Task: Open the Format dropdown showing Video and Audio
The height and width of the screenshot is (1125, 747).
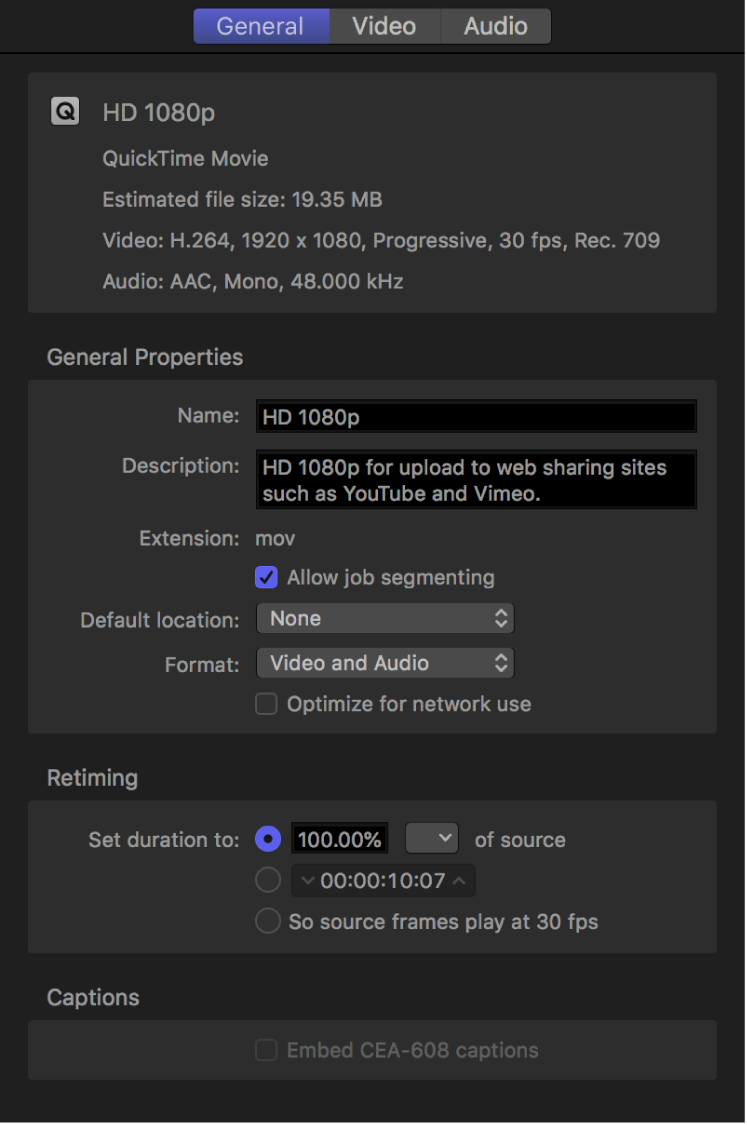Action: pyautogui.click(x=385, y=663)
